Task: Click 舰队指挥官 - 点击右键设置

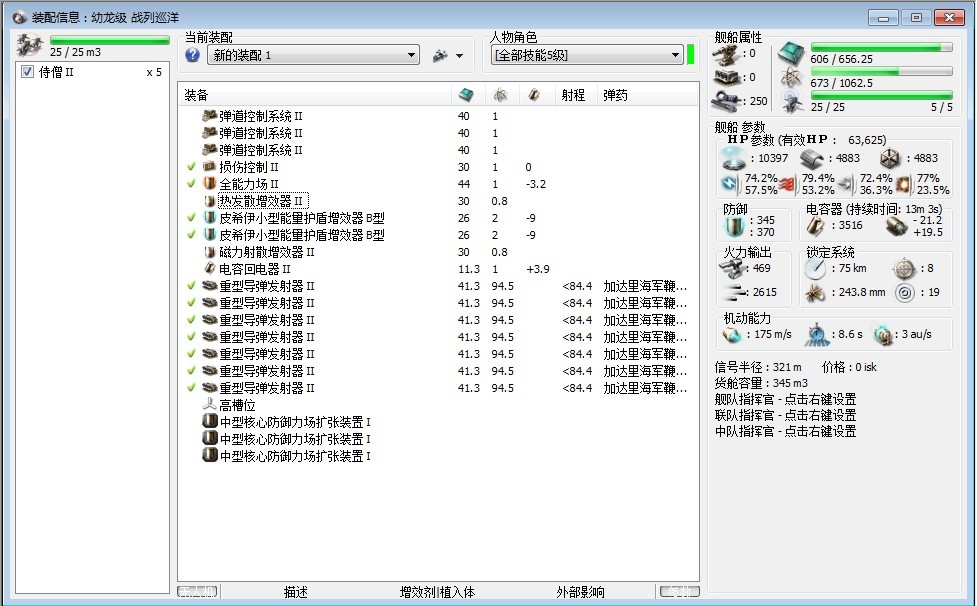Action: [x=785, y=399]
